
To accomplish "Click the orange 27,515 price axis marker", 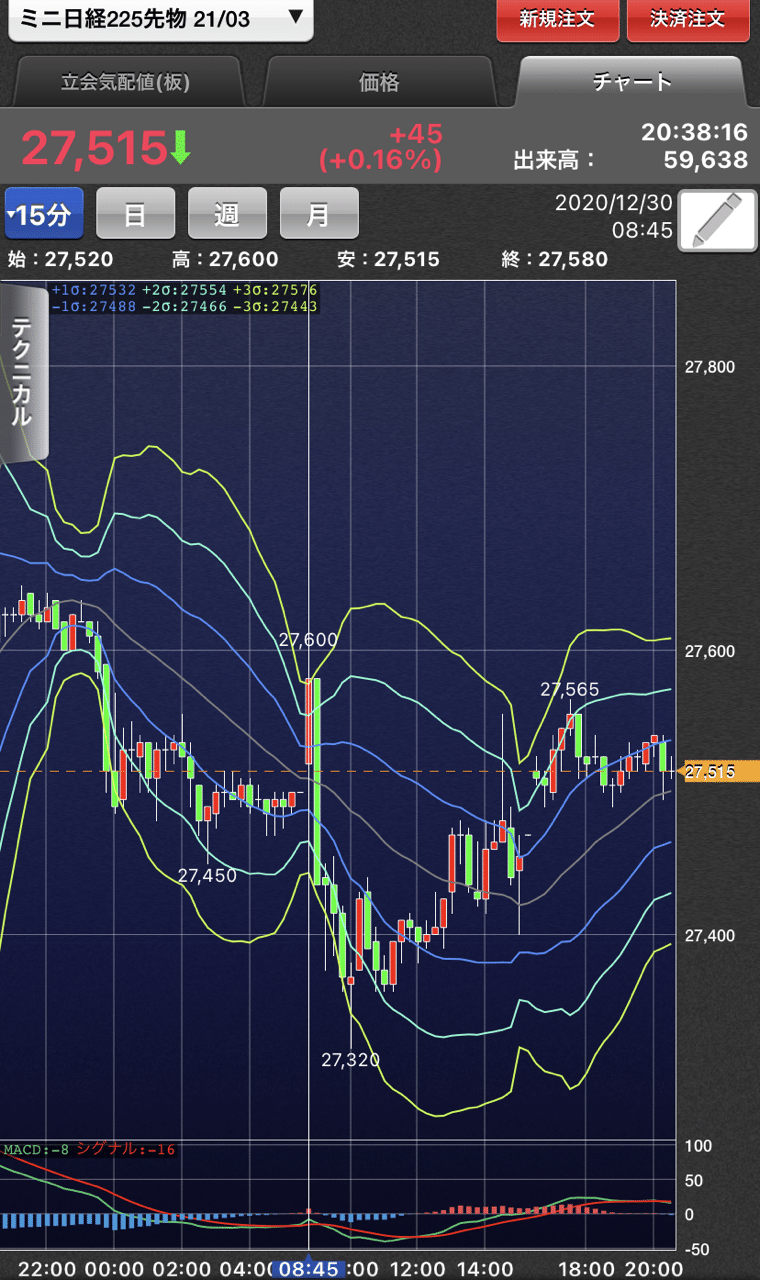I will point(720,771).
